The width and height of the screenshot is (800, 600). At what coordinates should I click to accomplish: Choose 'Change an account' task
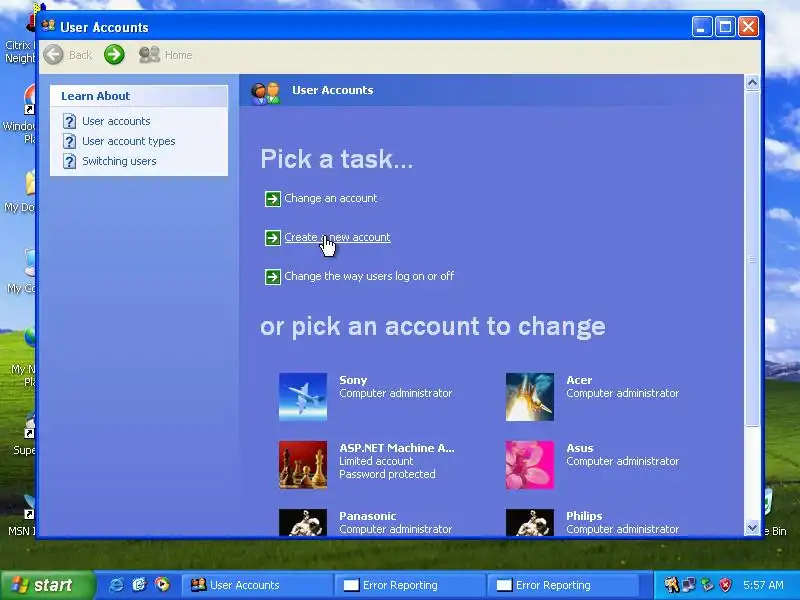coord(331,198)
